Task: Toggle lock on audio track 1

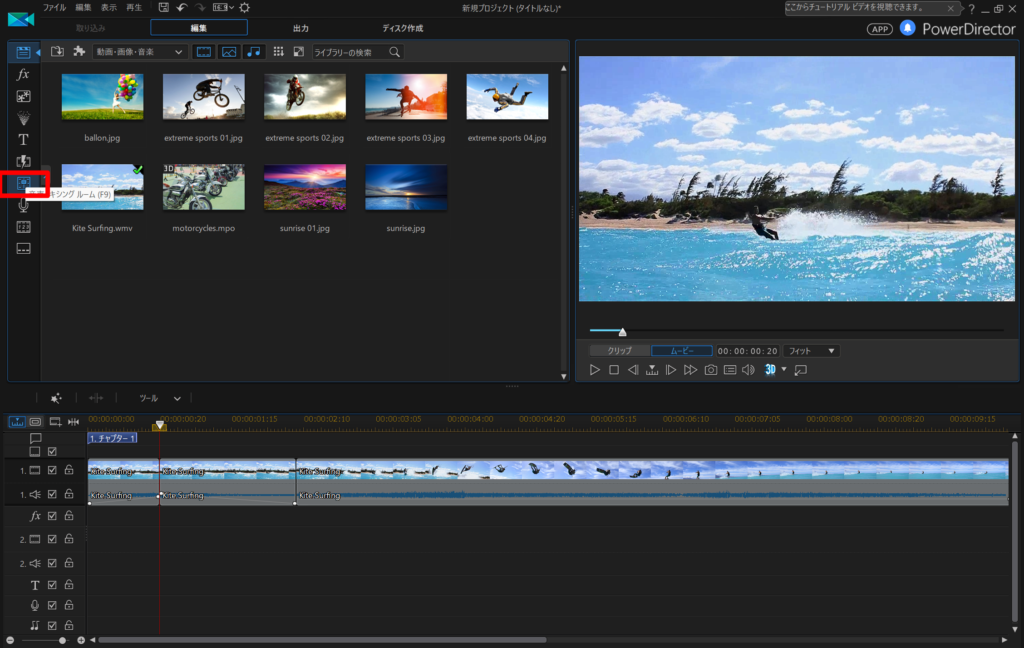Action: 69,494
